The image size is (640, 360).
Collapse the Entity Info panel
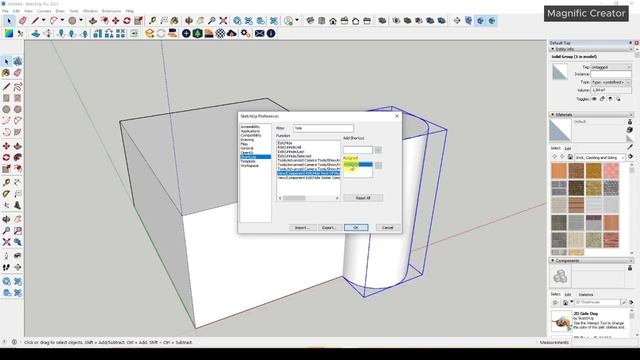point(553,49)
